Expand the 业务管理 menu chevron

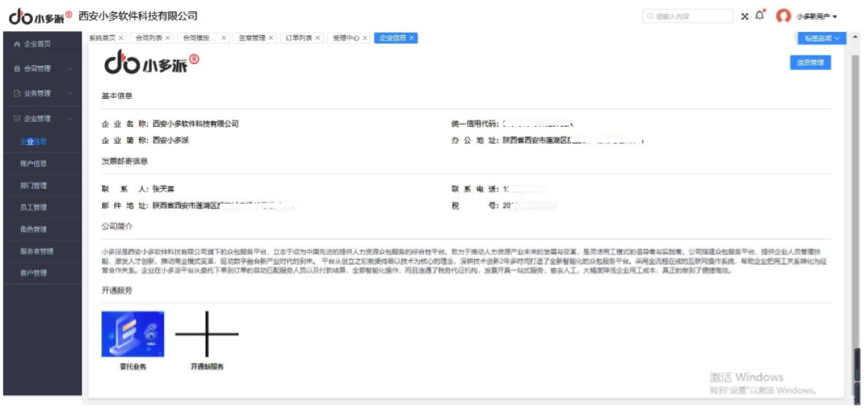point(70,94)
